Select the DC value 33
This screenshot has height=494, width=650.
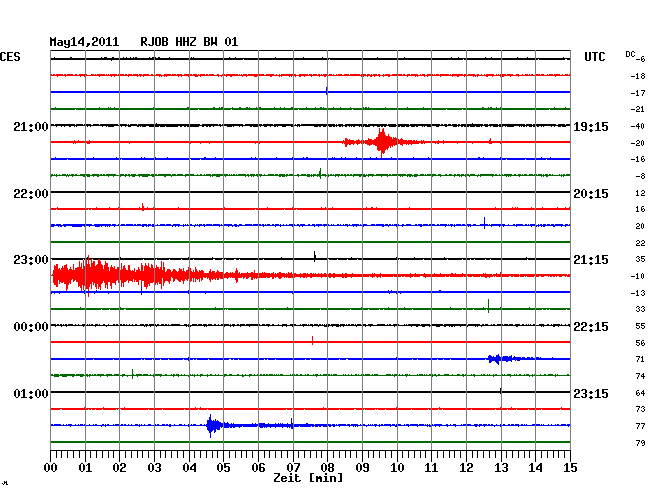(x=640, y=309)
